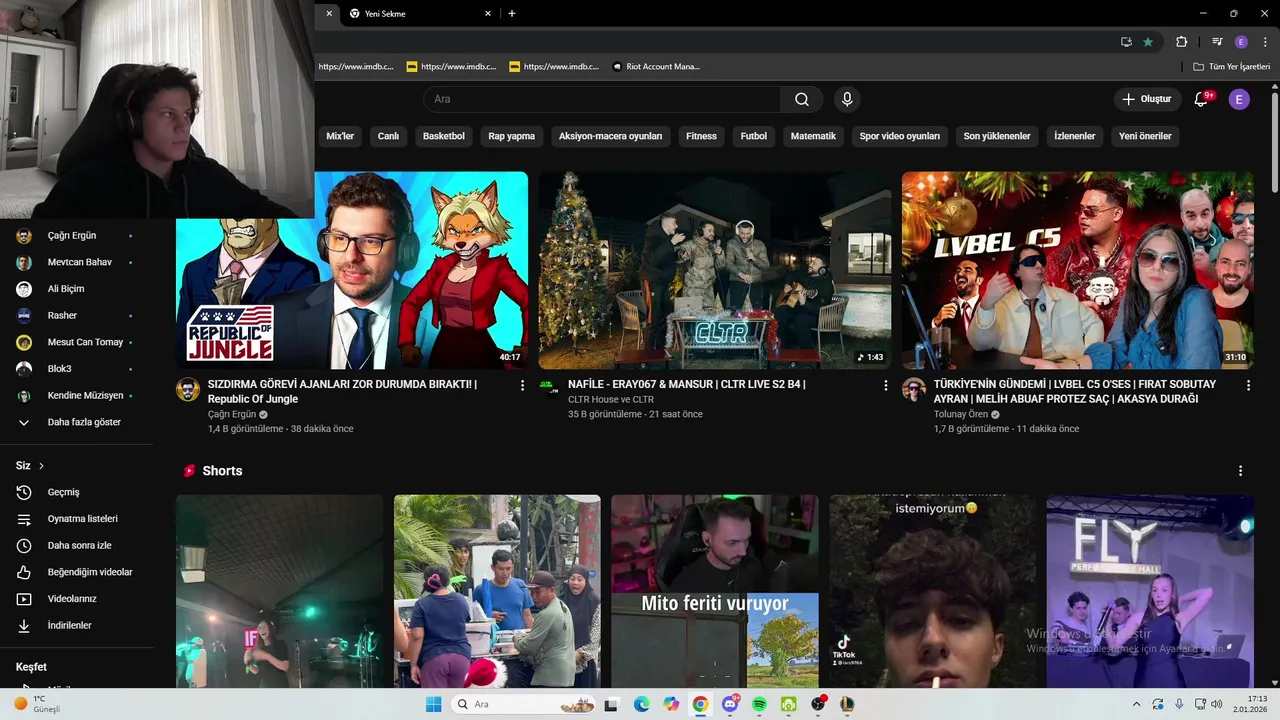
Task: Open volume control in system tray
Action: tap(1217, 704)
